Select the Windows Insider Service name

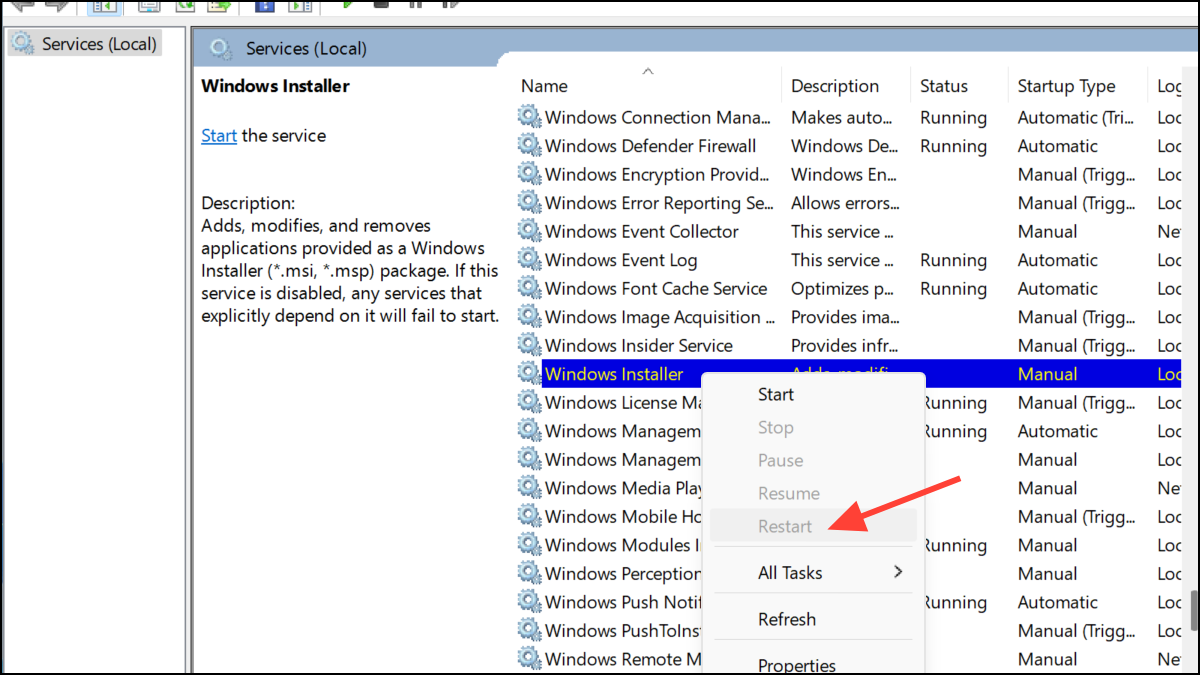(638, 345)
